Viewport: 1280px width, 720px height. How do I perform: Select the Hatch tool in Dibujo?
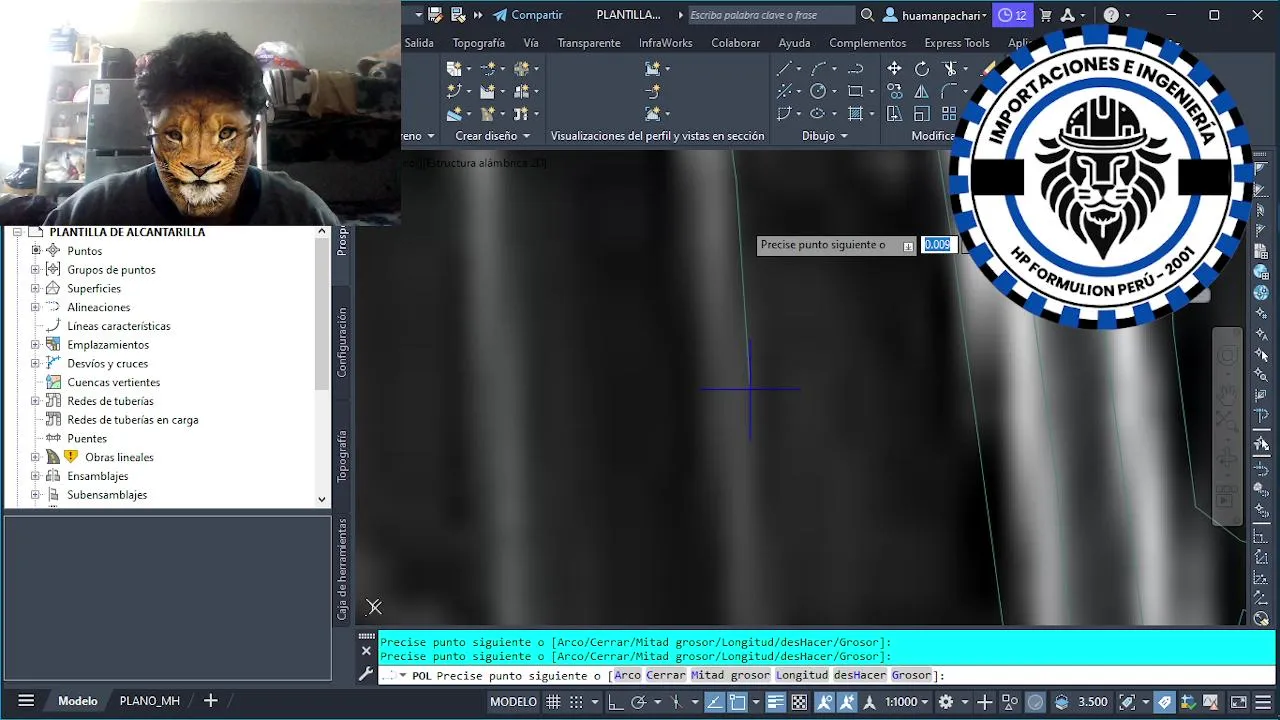click(x=855, y=114)
